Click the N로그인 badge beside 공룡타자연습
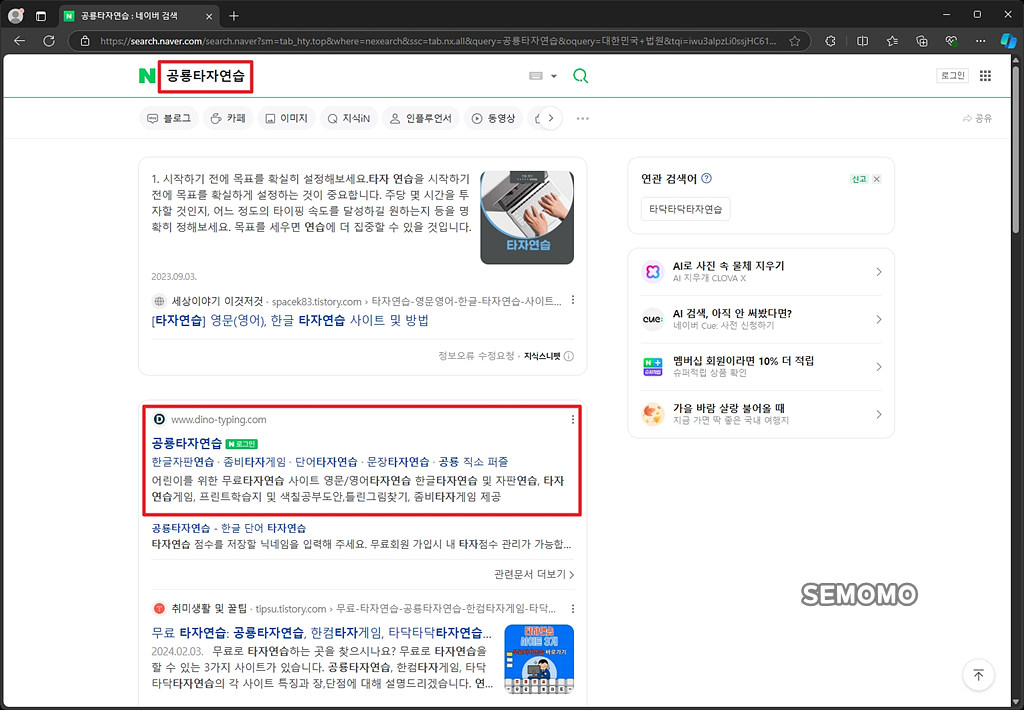 coord(242,444)
